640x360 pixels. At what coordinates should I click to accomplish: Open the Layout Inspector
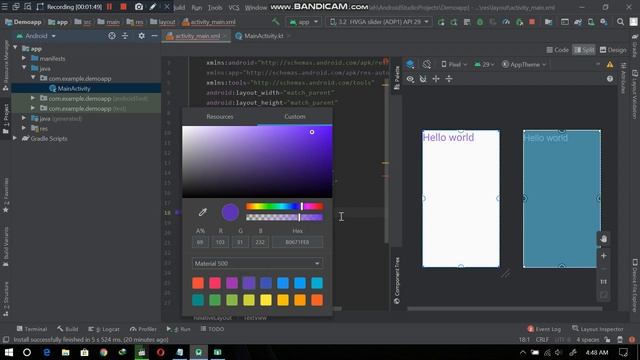coord(598,329)
